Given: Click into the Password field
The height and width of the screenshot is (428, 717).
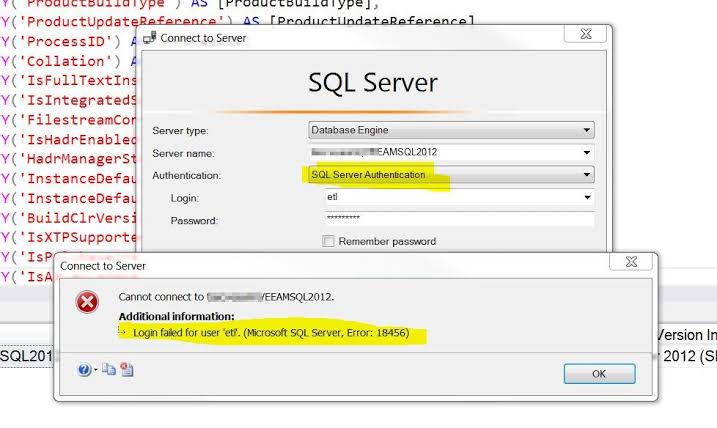Looking at the screenshot, I should click(x=459, y=219).
